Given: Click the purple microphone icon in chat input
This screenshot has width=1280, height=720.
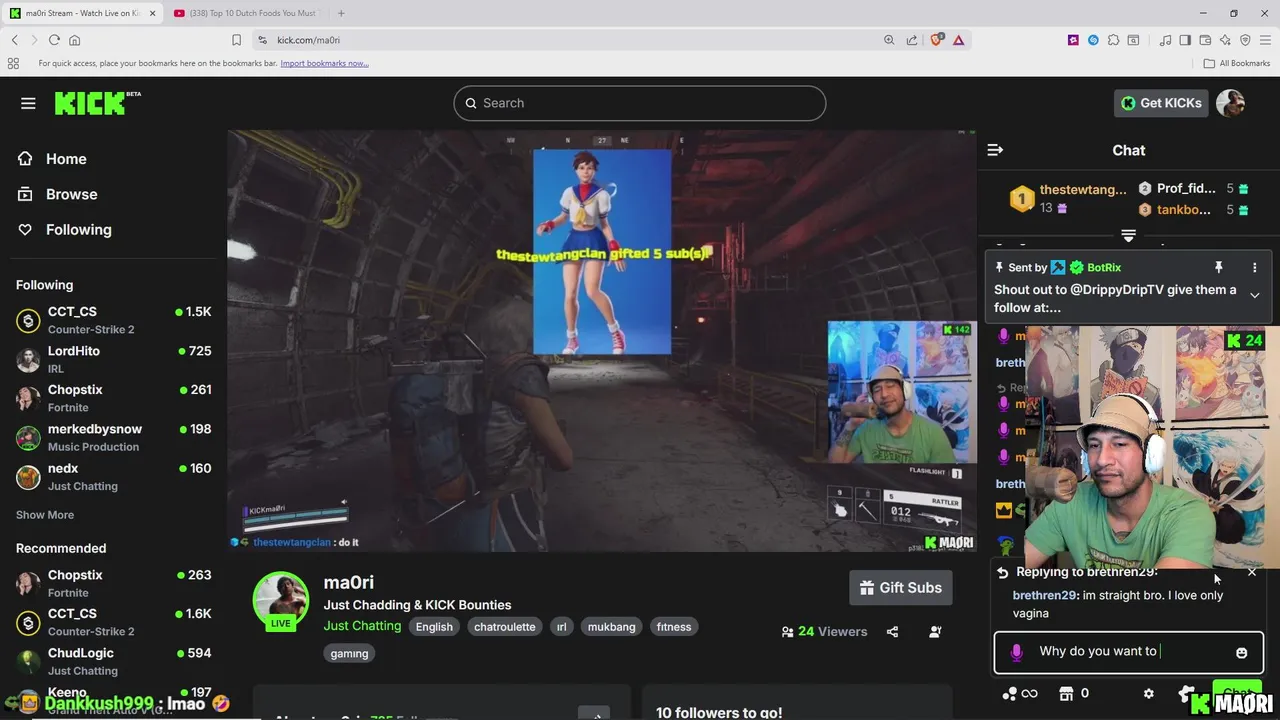Looking at the screenshot, I should click(x=1016, y=652).
